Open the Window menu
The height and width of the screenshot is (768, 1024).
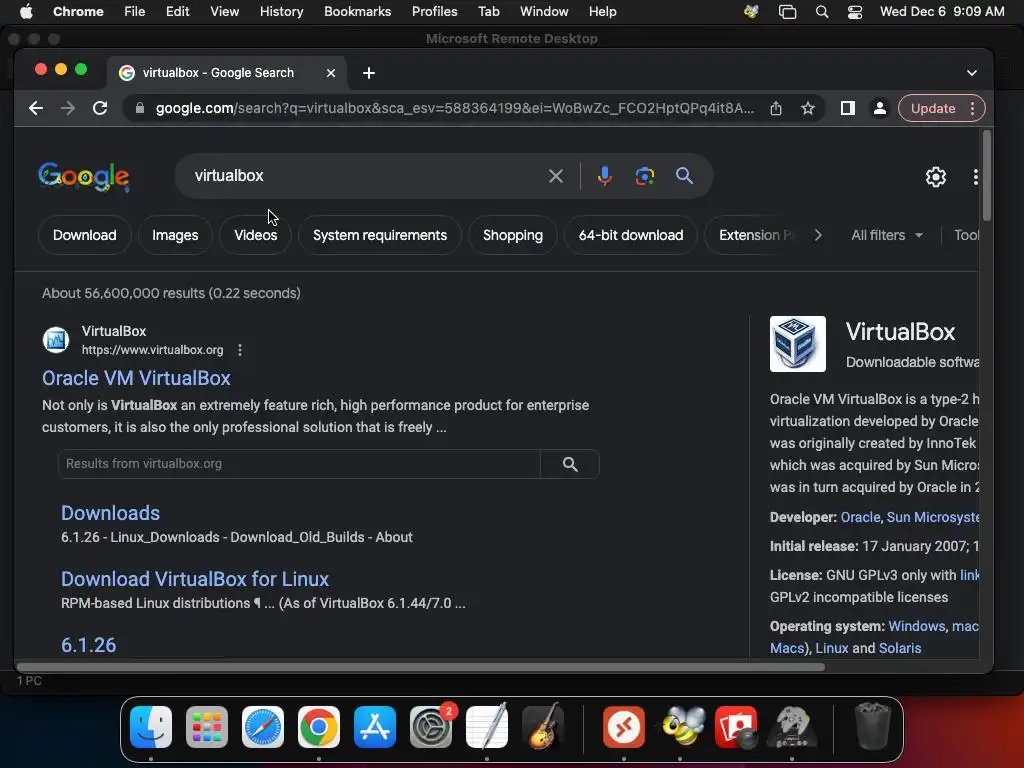tap(544, 12)
